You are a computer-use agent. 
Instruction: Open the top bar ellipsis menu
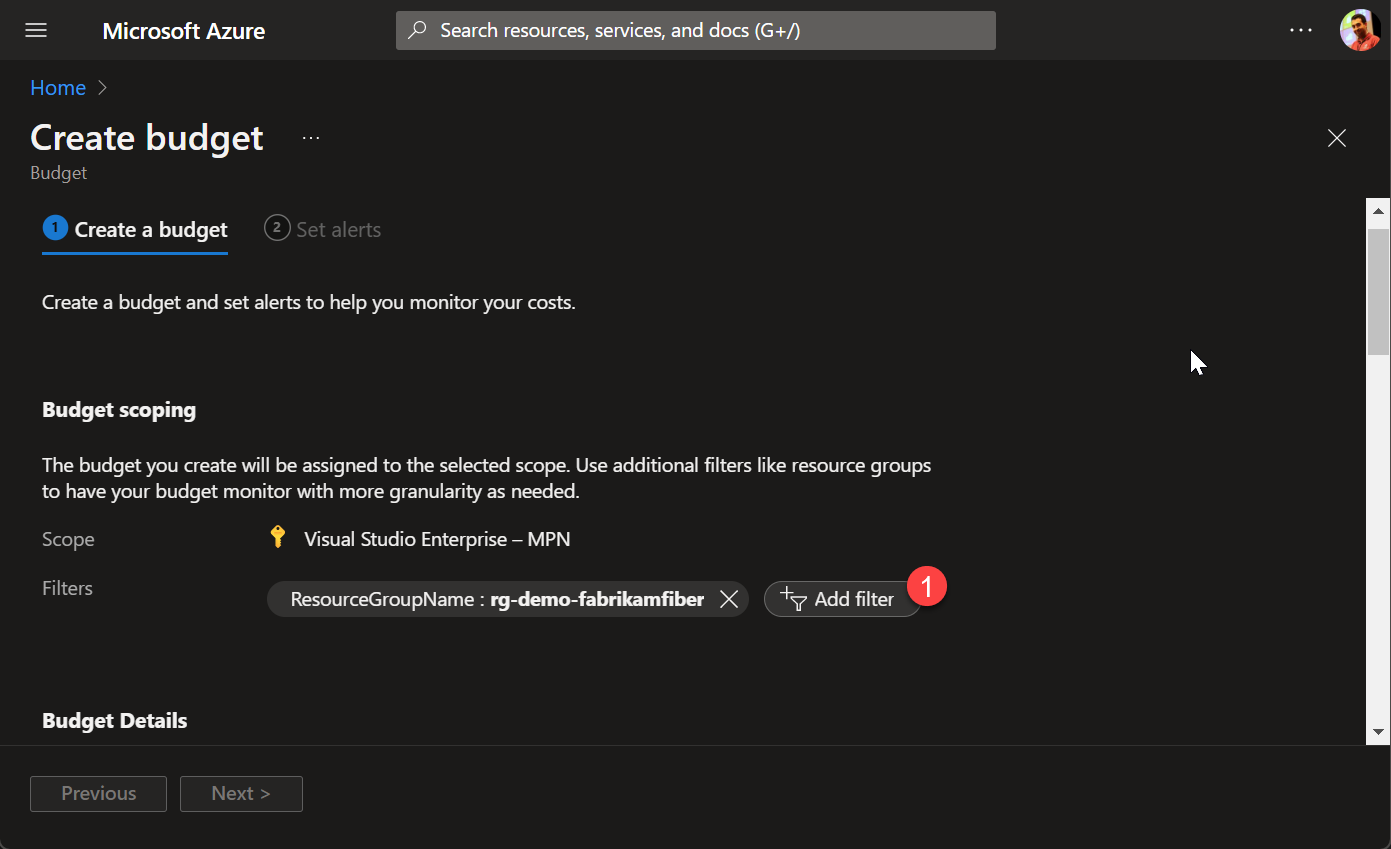(1301, 30)
